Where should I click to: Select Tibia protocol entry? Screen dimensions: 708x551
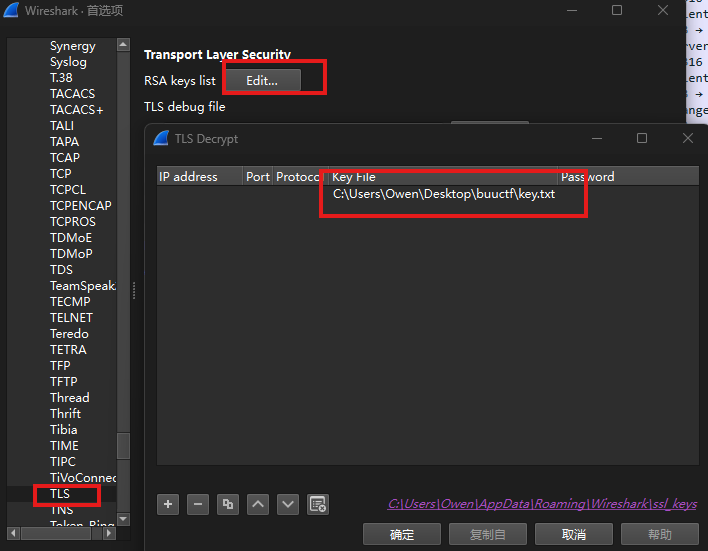64,430
